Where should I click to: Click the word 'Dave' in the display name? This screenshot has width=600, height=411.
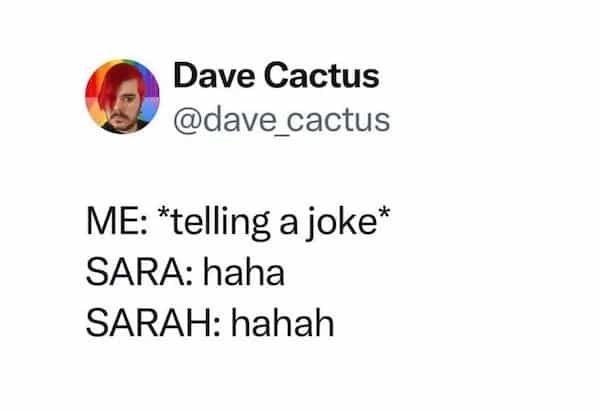pyautogui.click(x=214, y=76)
